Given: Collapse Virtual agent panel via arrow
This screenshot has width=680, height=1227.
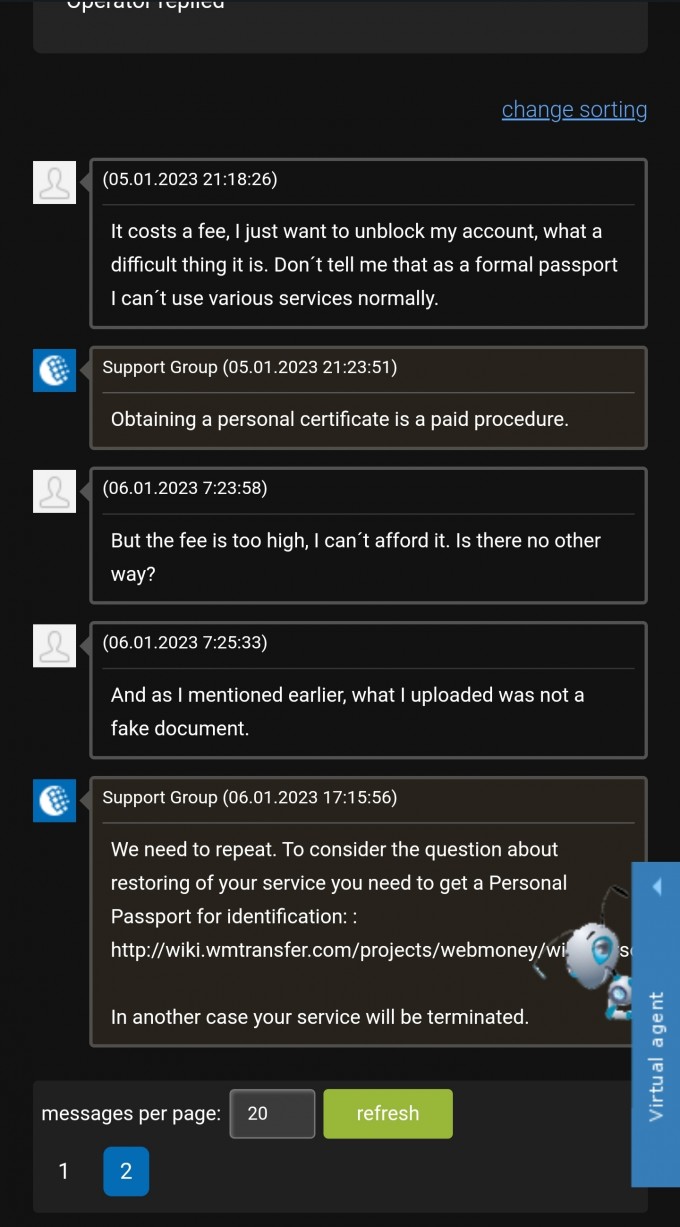Looking at the screenshot, I should (x=656, y=886).
